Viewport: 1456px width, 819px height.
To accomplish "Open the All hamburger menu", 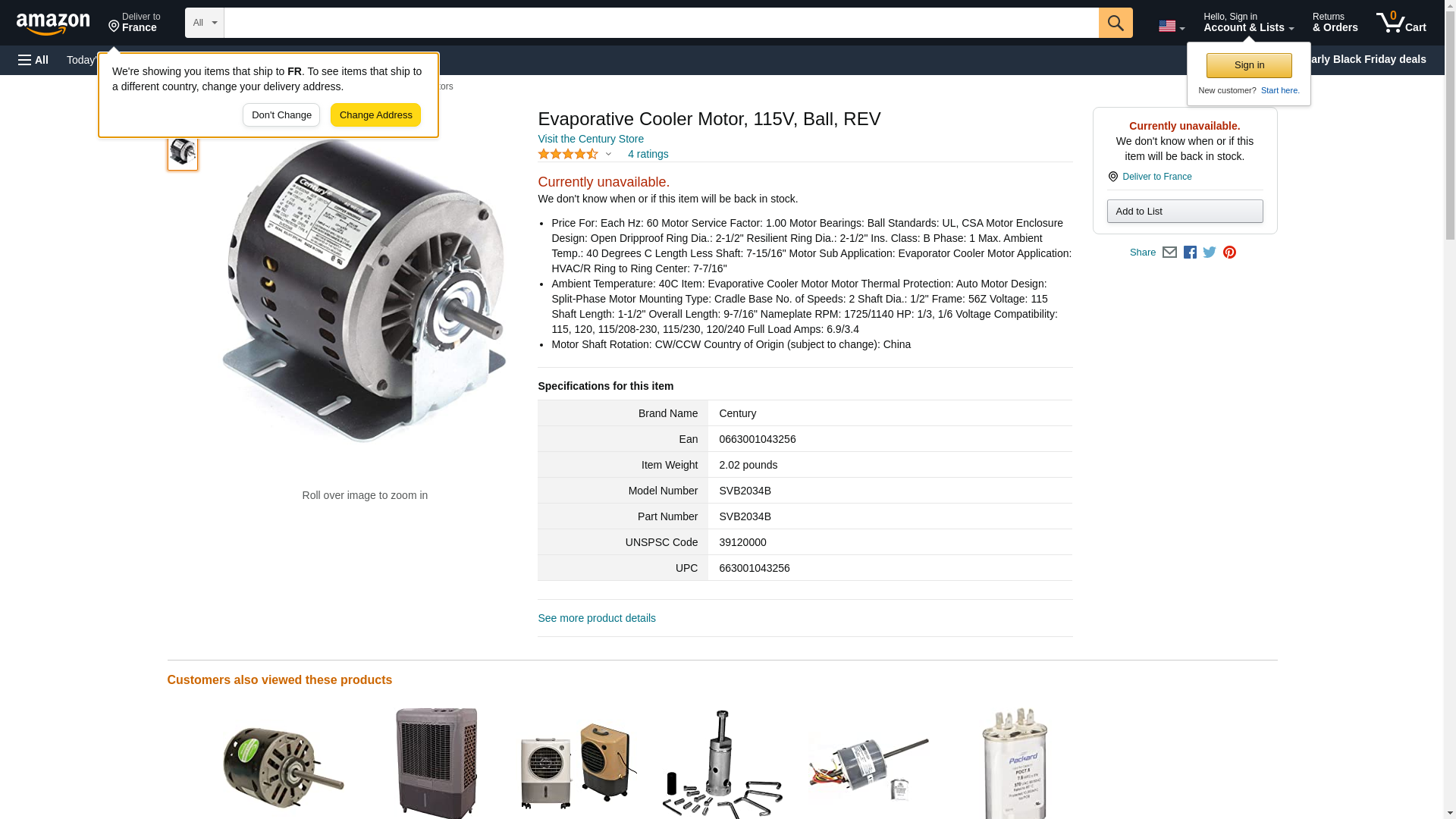I will [x=33, y=60].
